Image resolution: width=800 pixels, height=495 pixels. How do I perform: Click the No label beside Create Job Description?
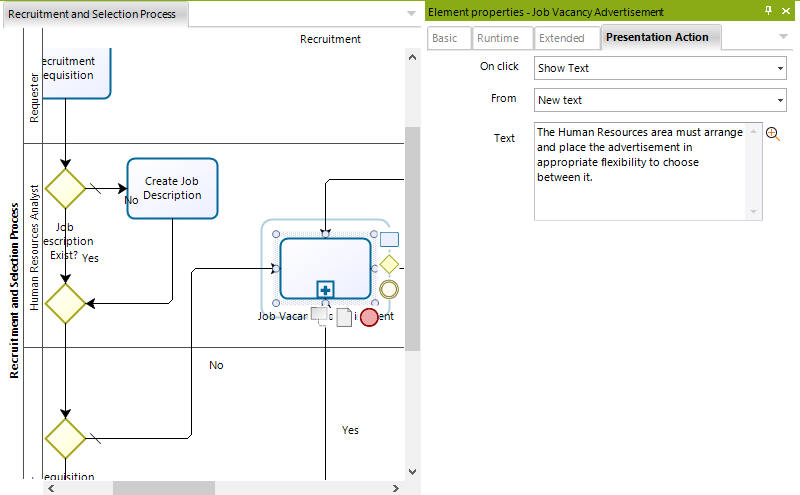point(132,200)
